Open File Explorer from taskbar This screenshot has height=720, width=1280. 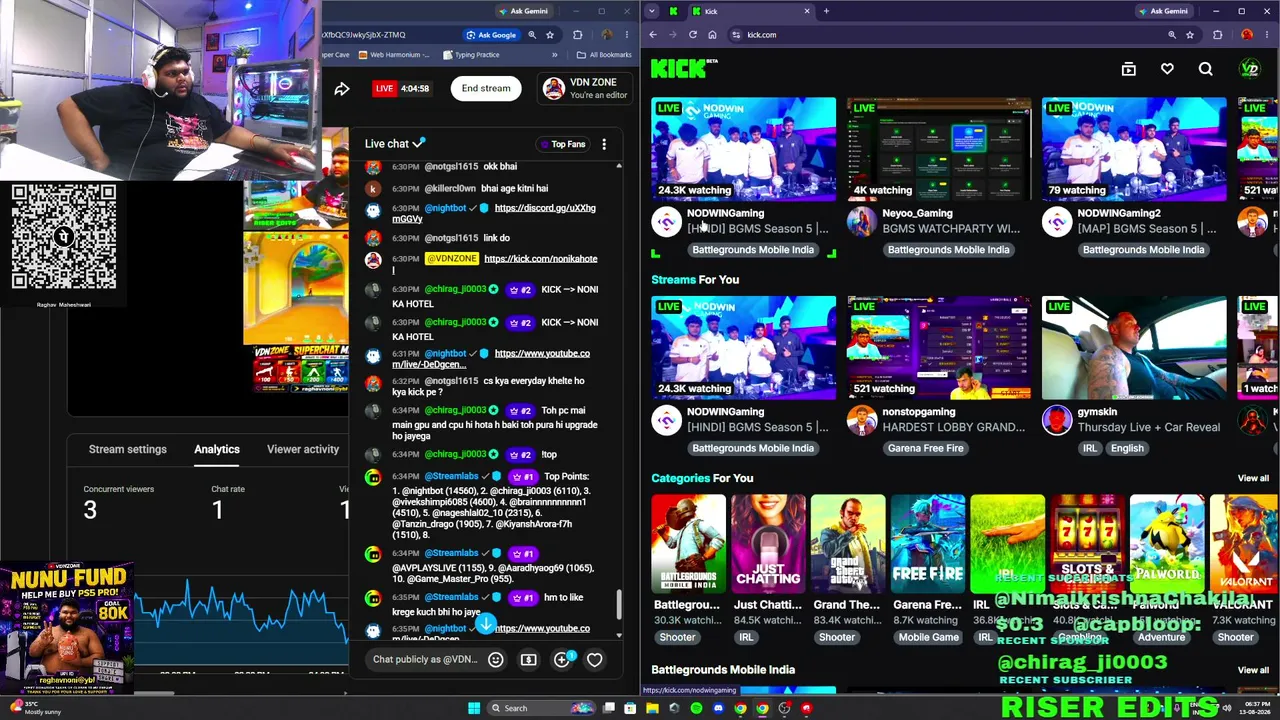coord(652,708)
